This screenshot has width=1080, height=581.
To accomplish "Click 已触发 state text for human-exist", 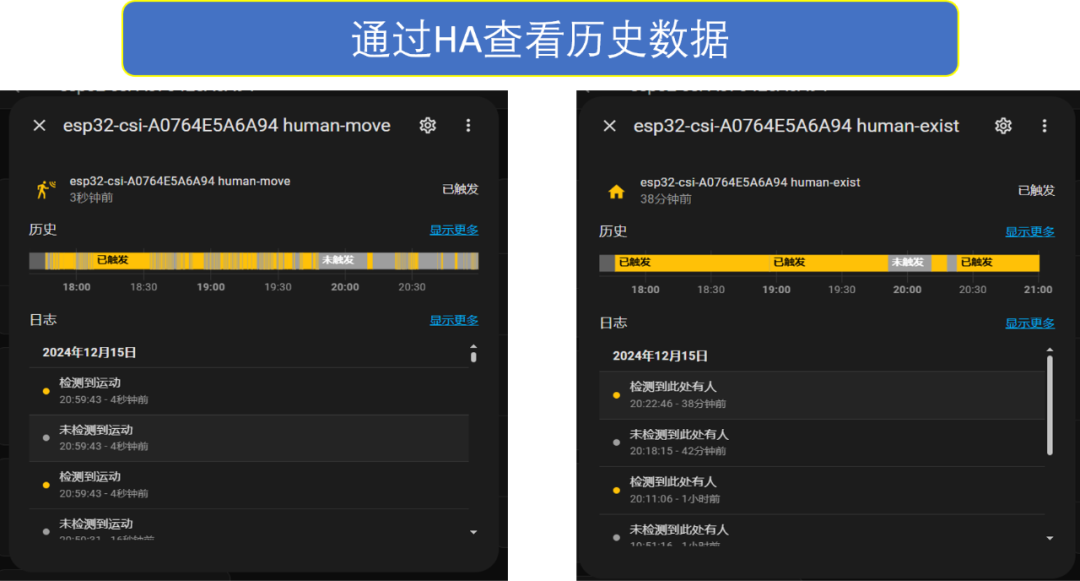I will tap(1037, 191).
